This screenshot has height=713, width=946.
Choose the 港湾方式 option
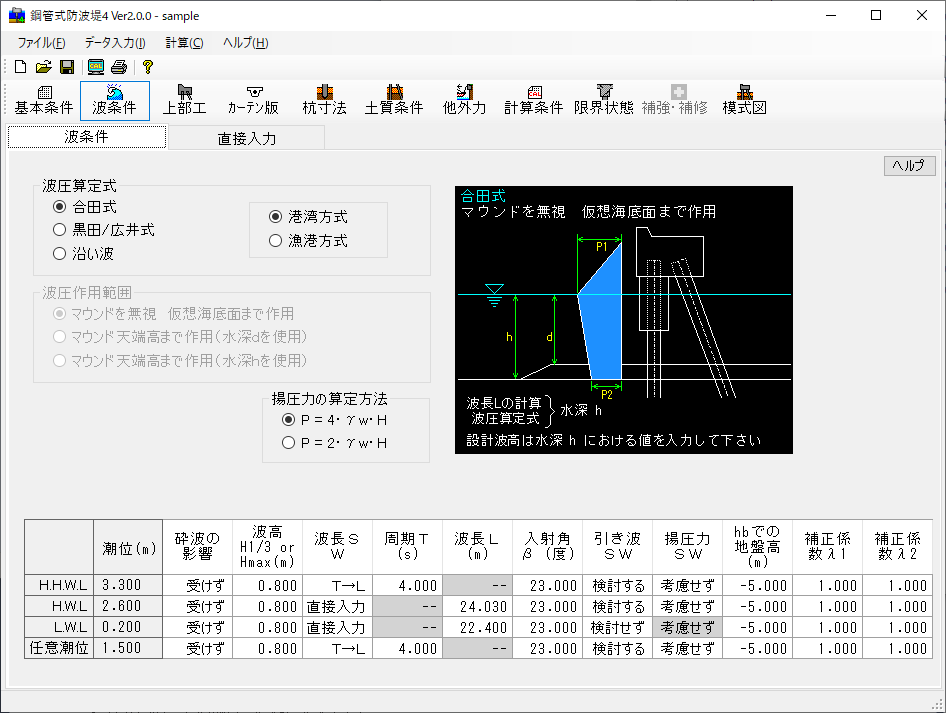click(x=308, y=217)
